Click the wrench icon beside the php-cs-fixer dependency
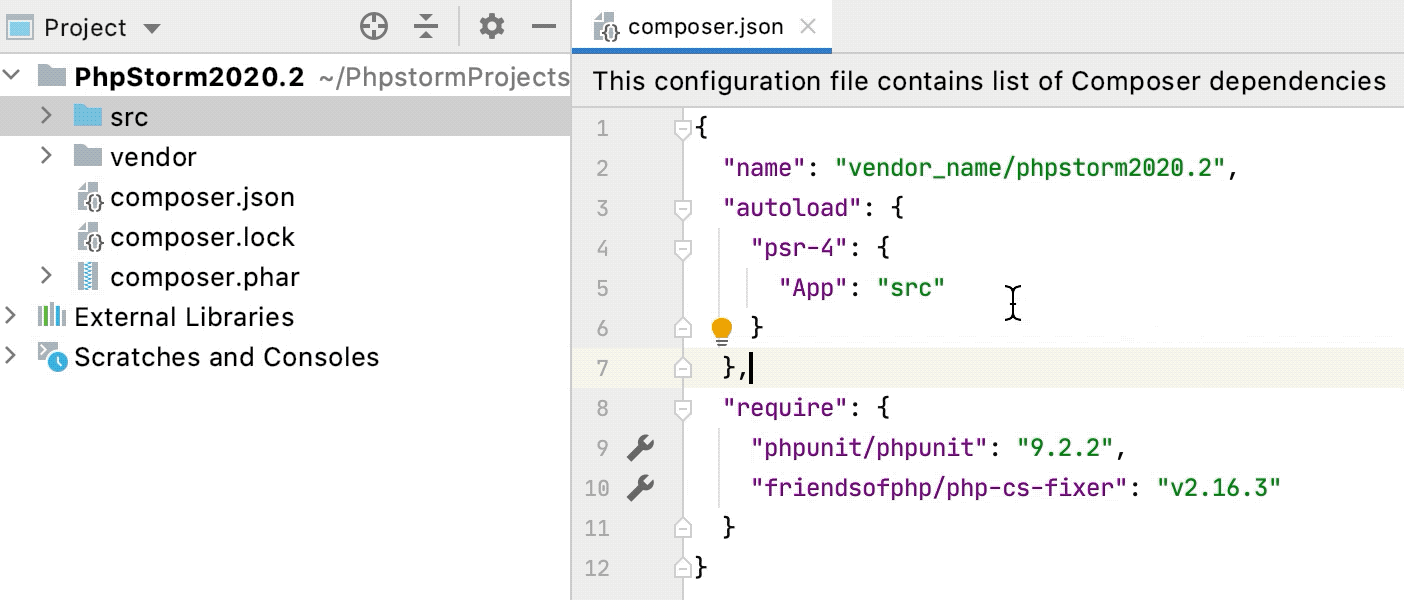The height and width of the screenshot is (600, 1404). pyautogui.click(x=640, y=487)
